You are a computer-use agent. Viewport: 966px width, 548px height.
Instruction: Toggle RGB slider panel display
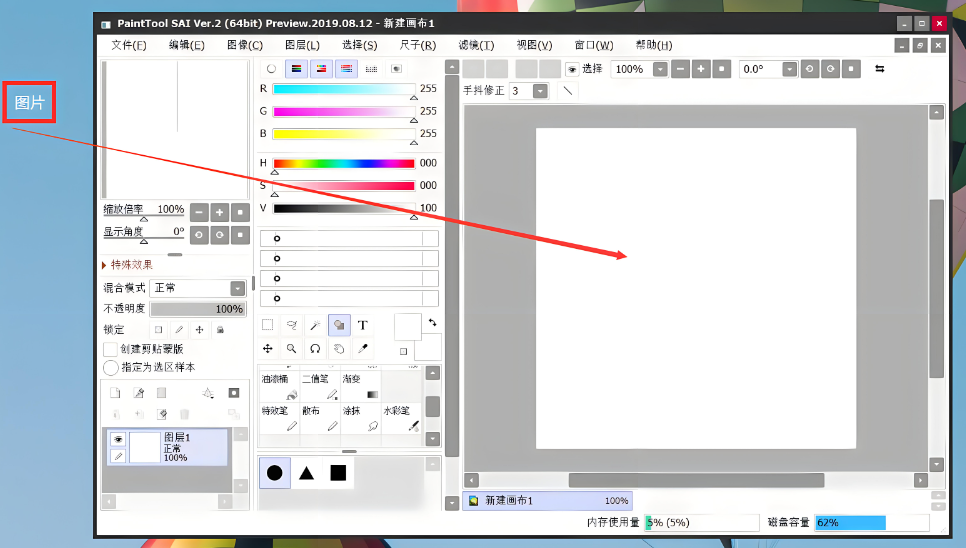coord(296,68)
